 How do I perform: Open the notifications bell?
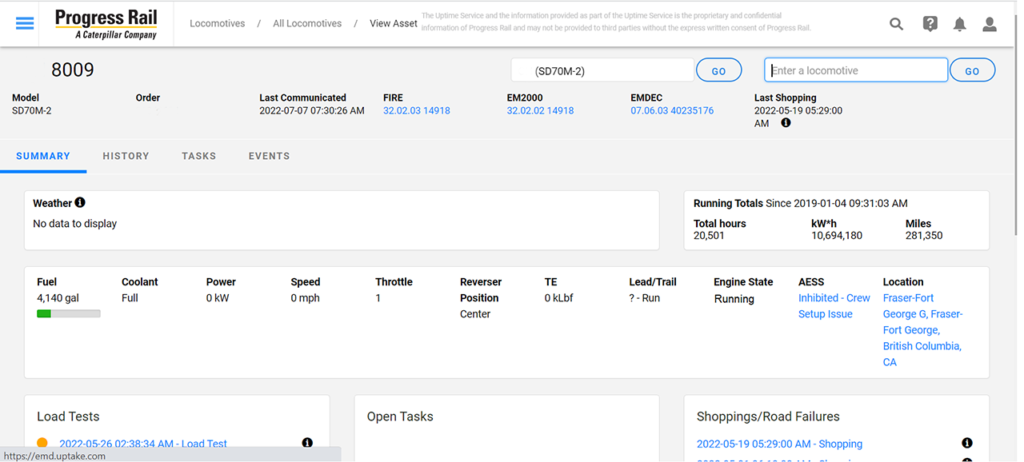(x=959, y=24)
